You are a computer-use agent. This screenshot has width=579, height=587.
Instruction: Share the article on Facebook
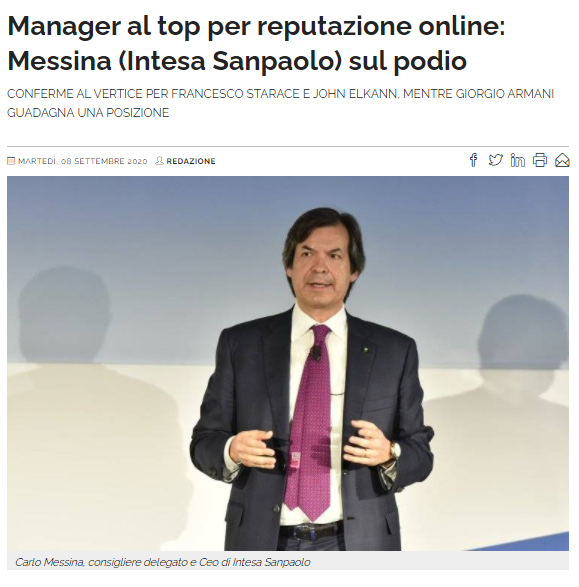(x=473, y=160)
